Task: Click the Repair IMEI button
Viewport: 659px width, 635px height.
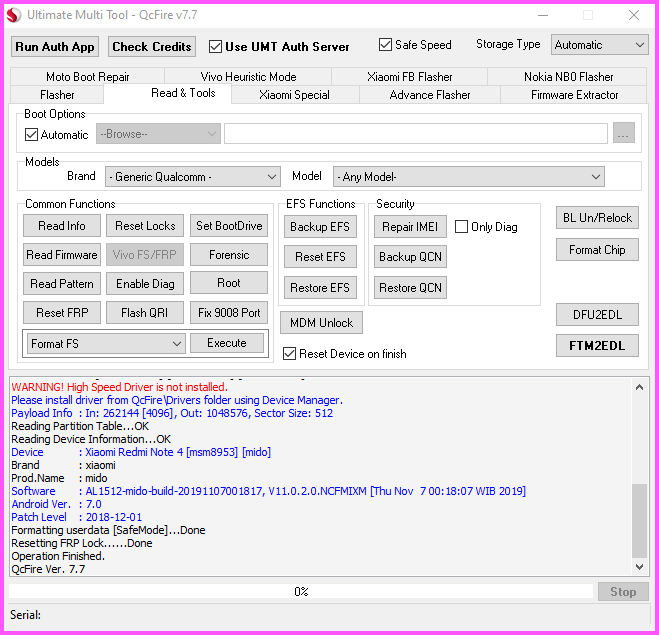Action: (410, 227)
